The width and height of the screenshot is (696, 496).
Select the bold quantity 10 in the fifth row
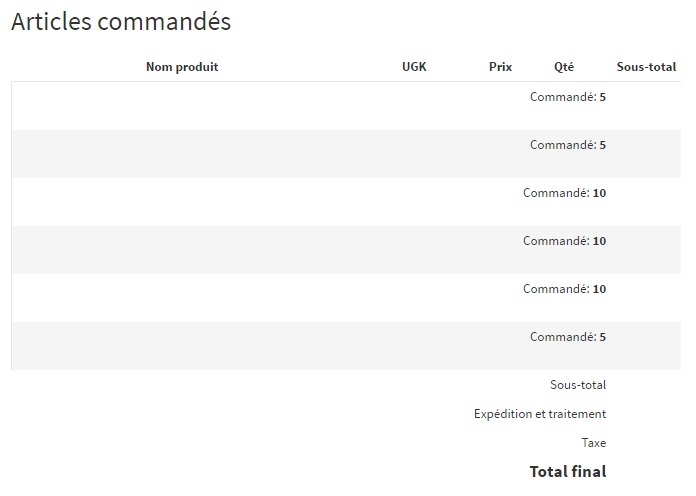(599, 289)
